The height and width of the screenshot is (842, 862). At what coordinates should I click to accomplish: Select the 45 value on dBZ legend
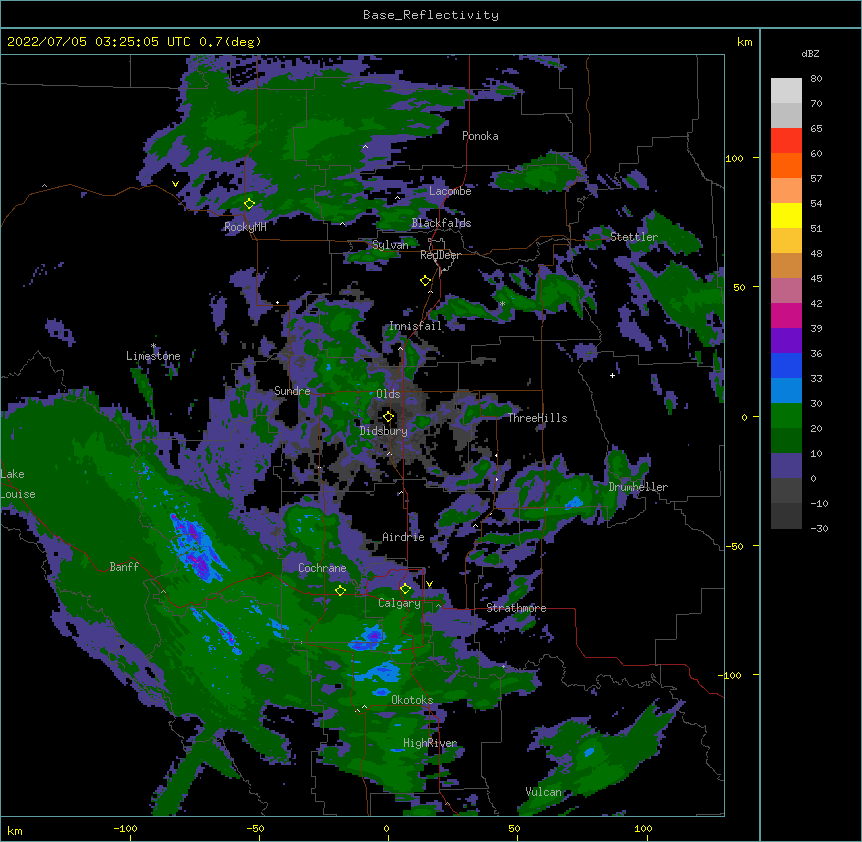pyautogui.click(x=816, y=279)
